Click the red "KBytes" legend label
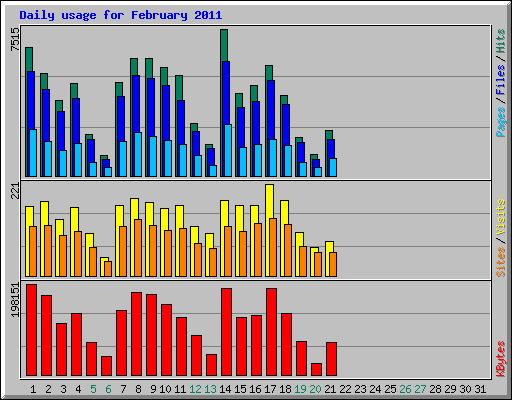Image resolution: width=512 pixels, height=400 pixels. pos(500,359)
